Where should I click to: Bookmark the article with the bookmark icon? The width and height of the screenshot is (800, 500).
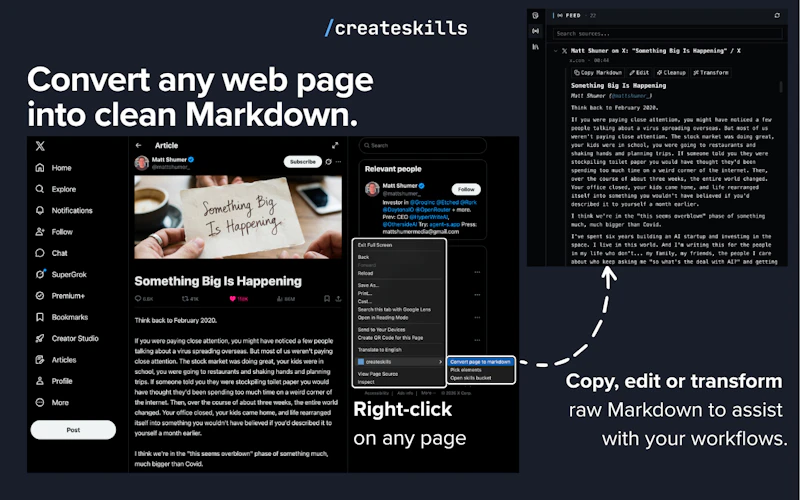click(x=327, y=299)
